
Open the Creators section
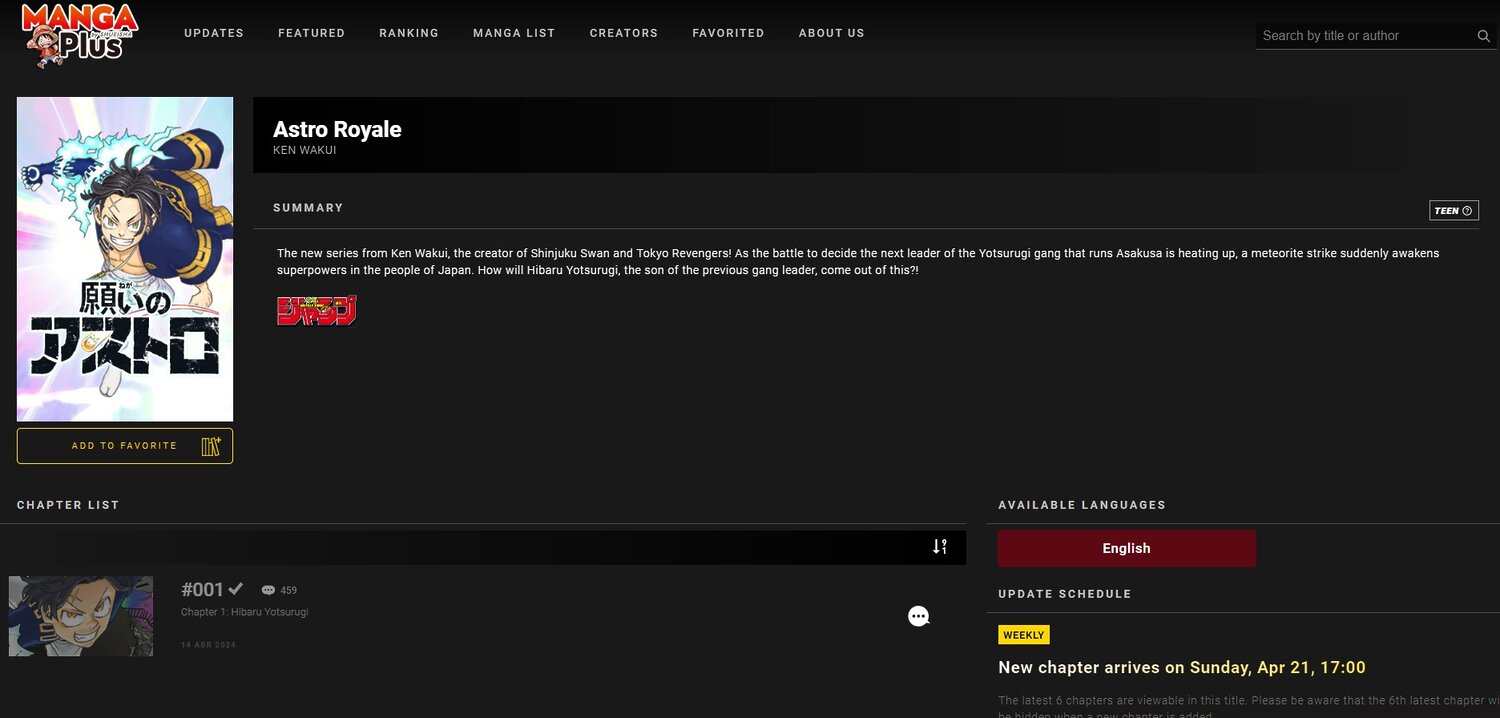click(623, 33)
